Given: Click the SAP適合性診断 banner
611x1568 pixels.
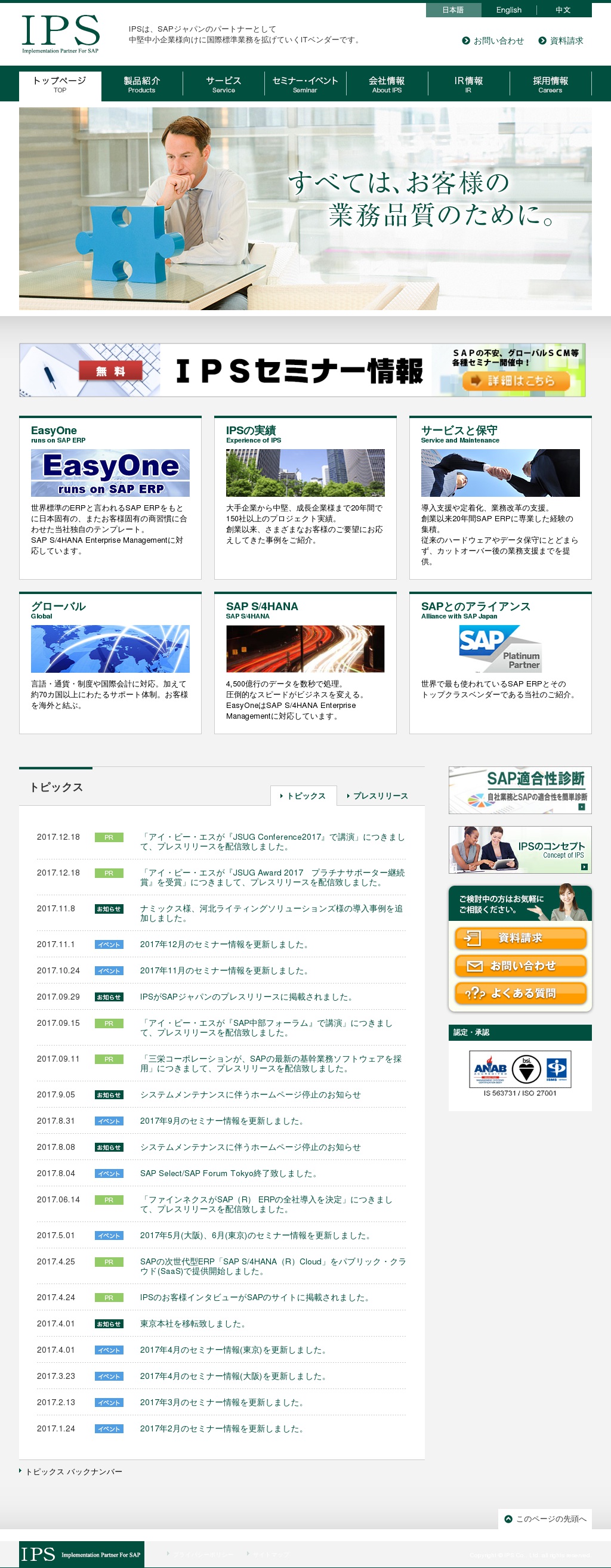Looking at the screenshot, I should pos(520,790).
